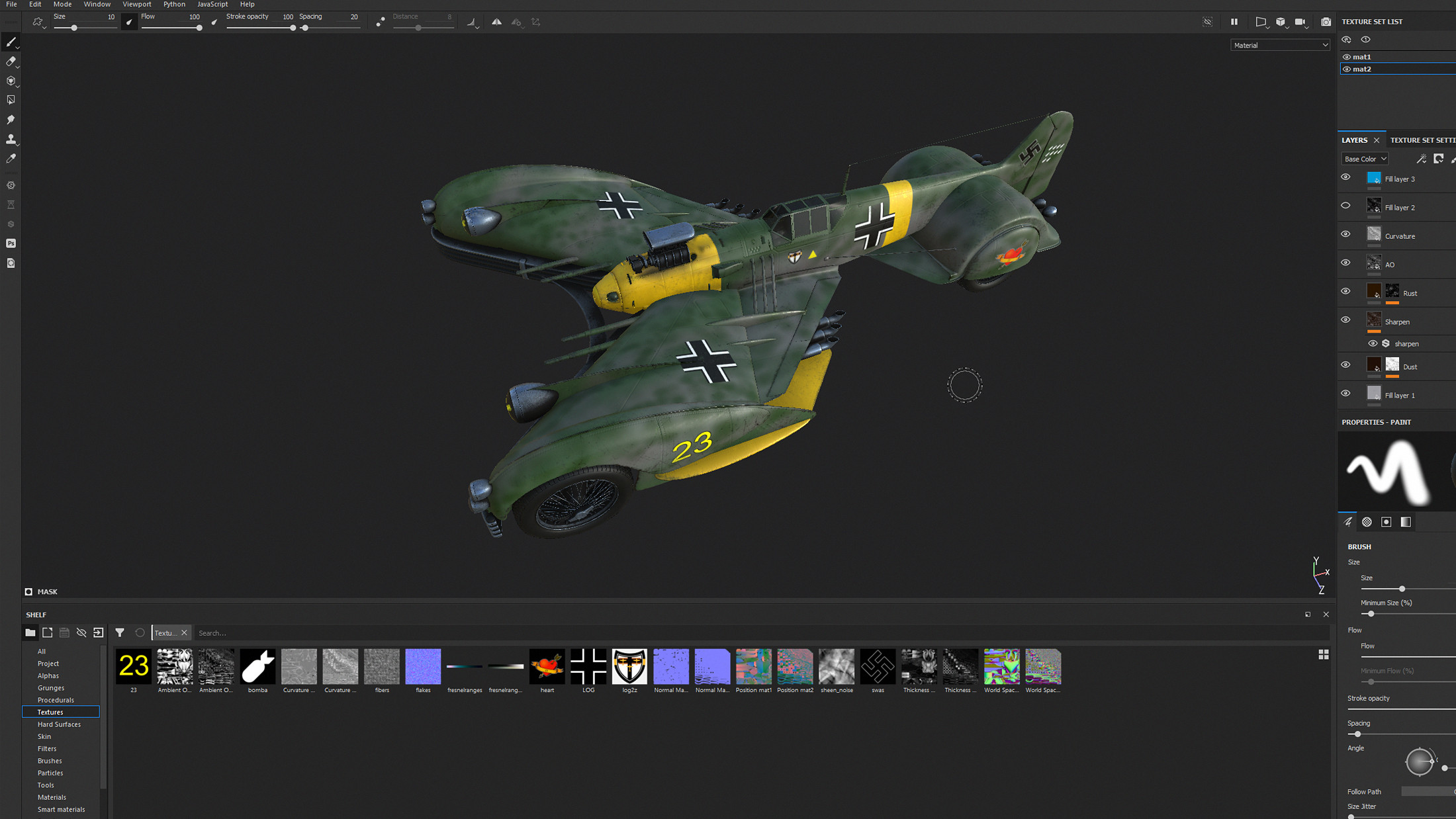Open the brush alpha tab in Properties

pos(1367,522)
